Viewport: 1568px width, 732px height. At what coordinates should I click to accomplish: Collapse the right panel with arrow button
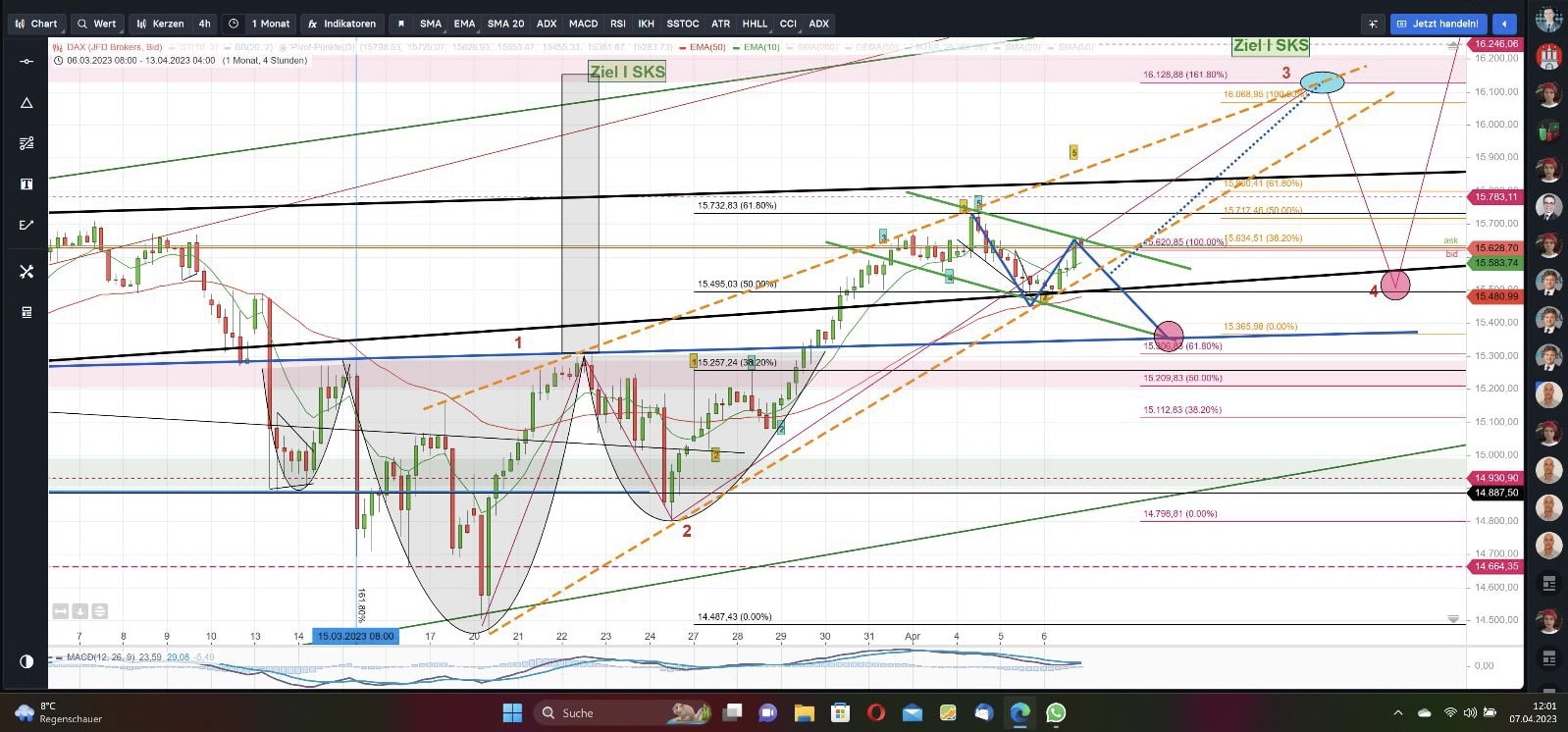coord(1504,24)
